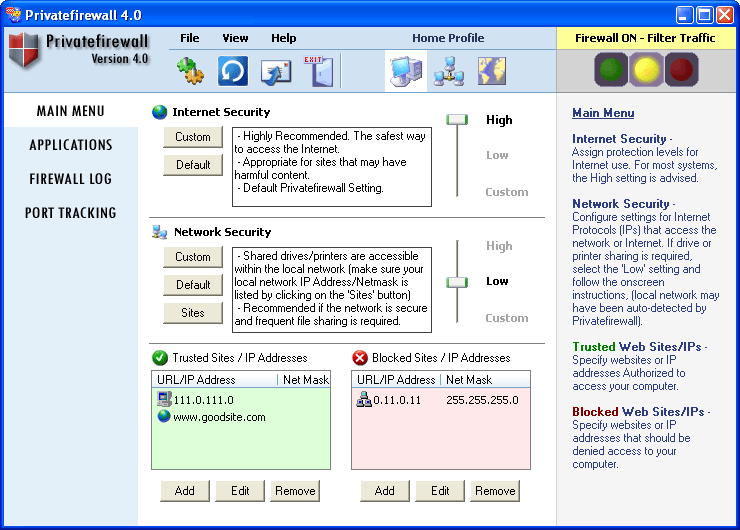Edit the selected Blocked Sites entry

(x=440, y=491)
